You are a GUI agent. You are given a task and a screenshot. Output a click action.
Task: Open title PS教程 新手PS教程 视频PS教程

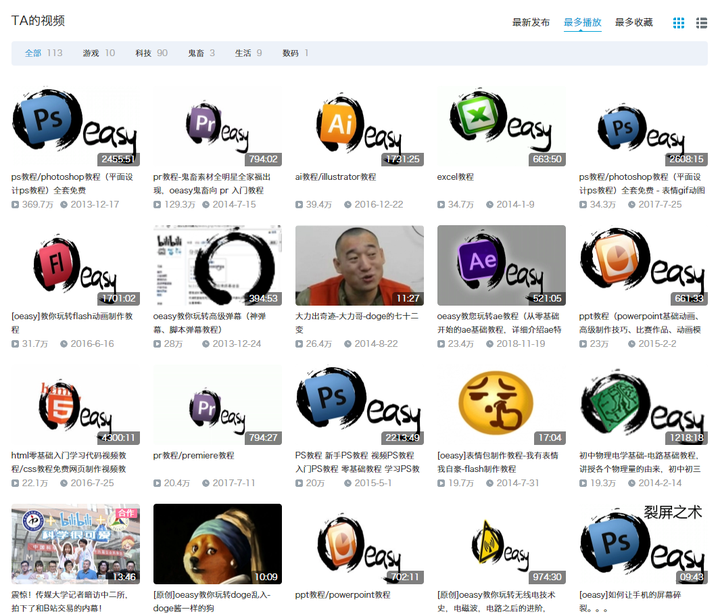tap(358, 462)
